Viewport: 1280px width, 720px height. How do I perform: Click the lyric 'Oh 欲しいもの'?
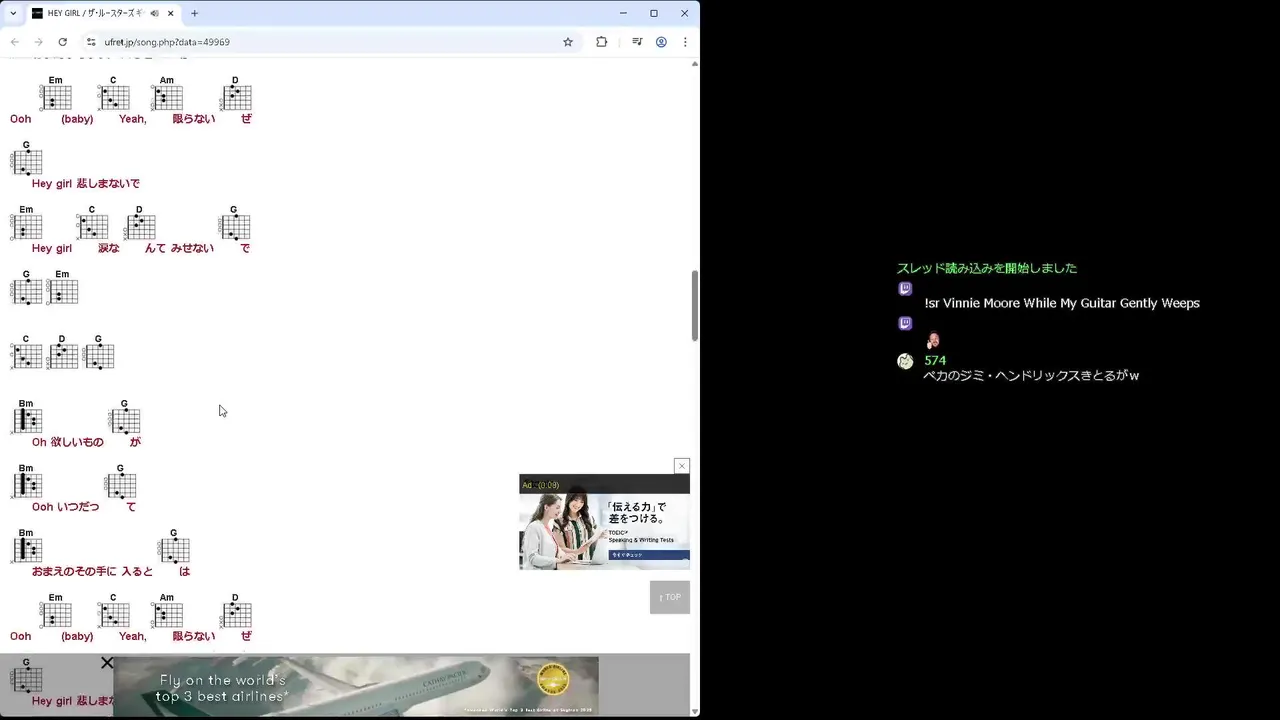click(x=67, y=442)
